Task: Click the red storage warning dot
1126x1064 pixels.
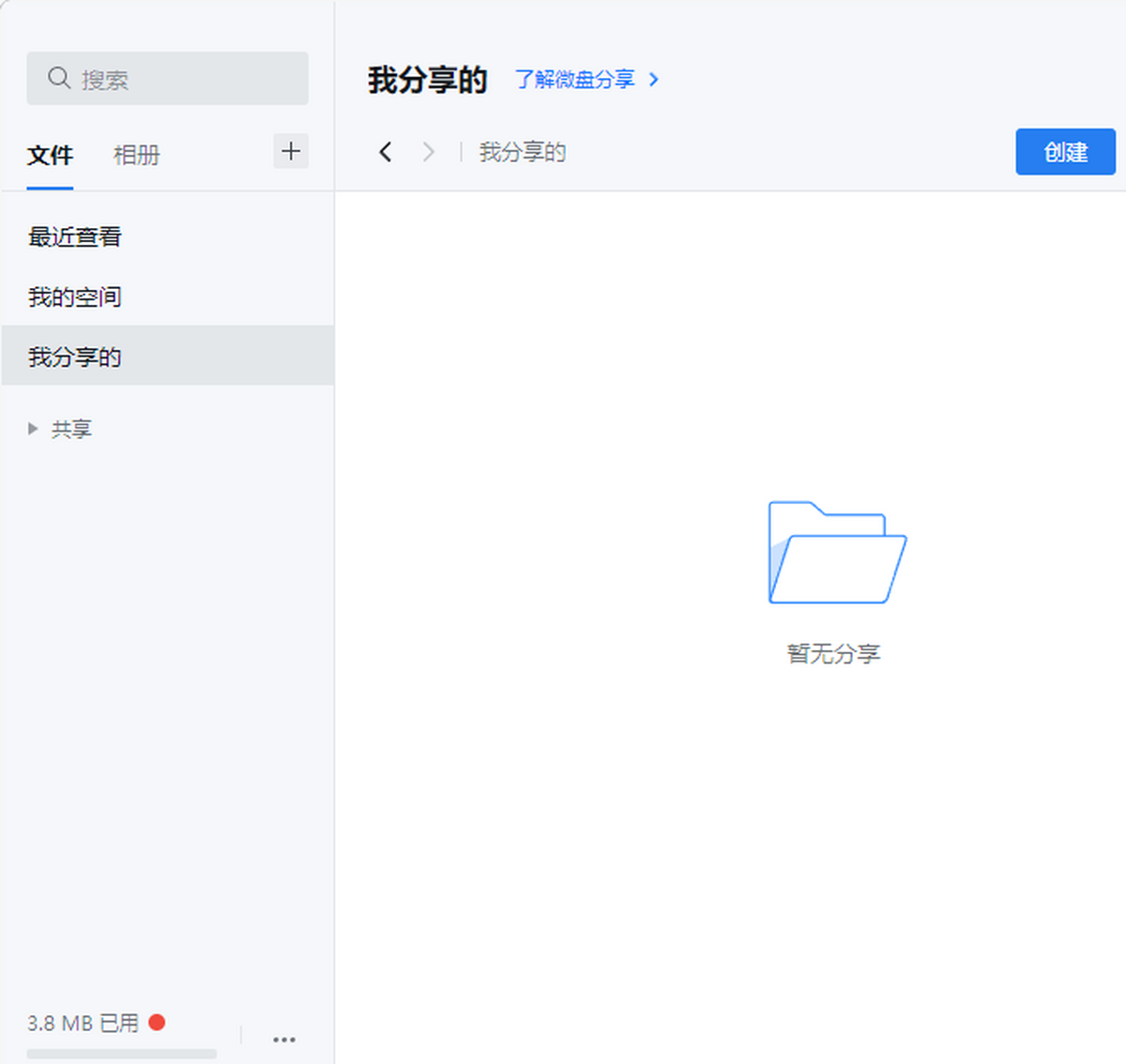Action: [x=157, y=1022]
